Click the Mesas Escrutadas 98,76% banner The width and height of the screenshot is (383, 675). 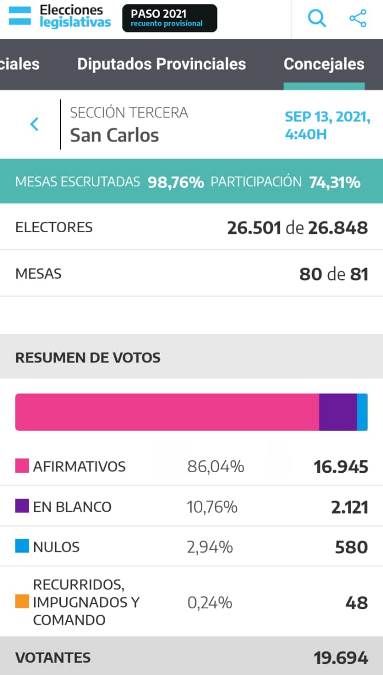click(192, 182)
